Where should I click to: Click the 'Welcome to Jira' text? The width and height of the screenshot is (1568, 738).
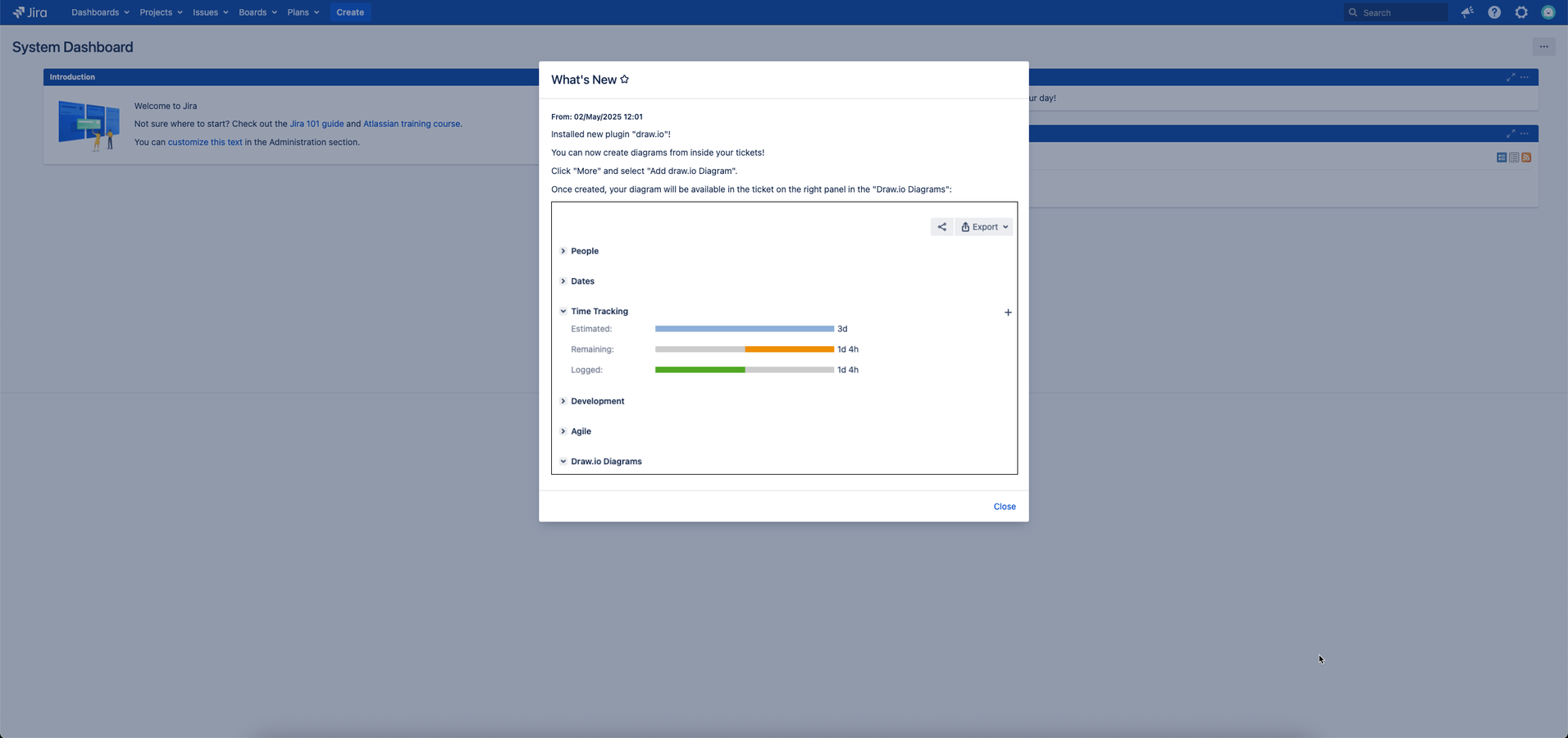[166, 106]
